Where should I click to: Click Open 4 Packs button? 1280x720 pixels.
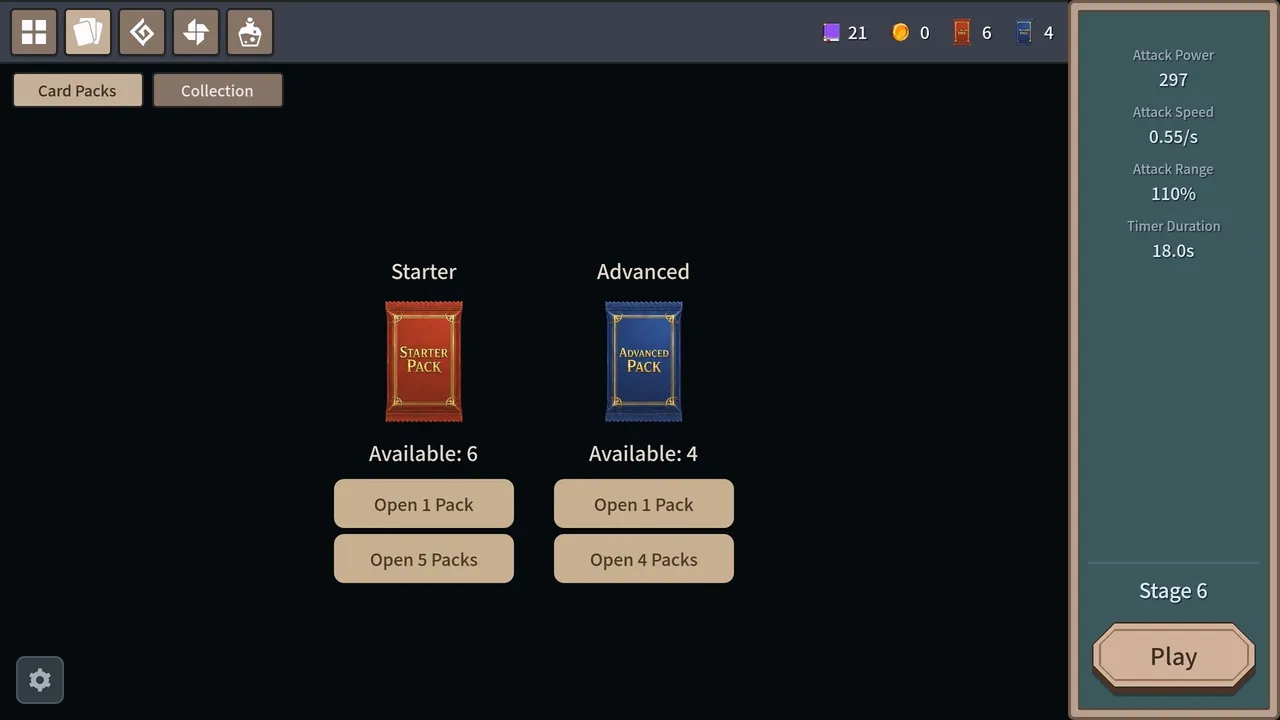[644, 559]
